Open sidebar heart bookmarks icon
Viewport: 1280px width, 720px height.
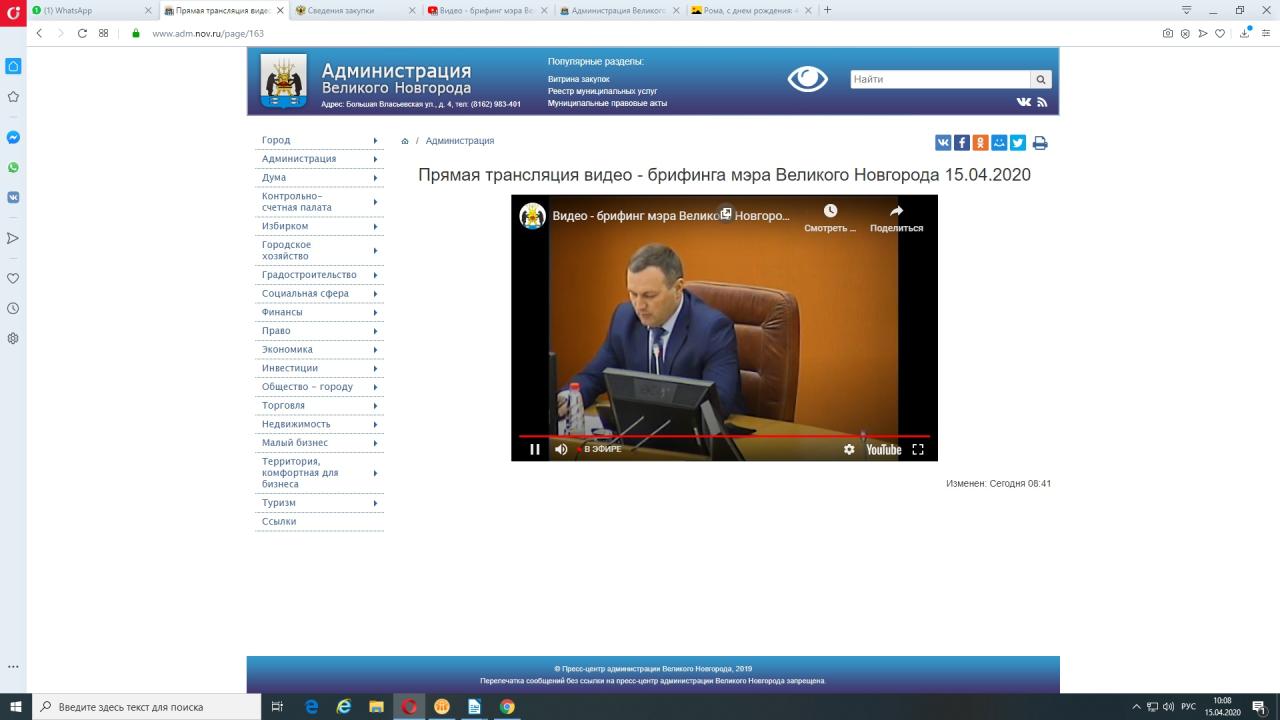(x=13, y=278)
